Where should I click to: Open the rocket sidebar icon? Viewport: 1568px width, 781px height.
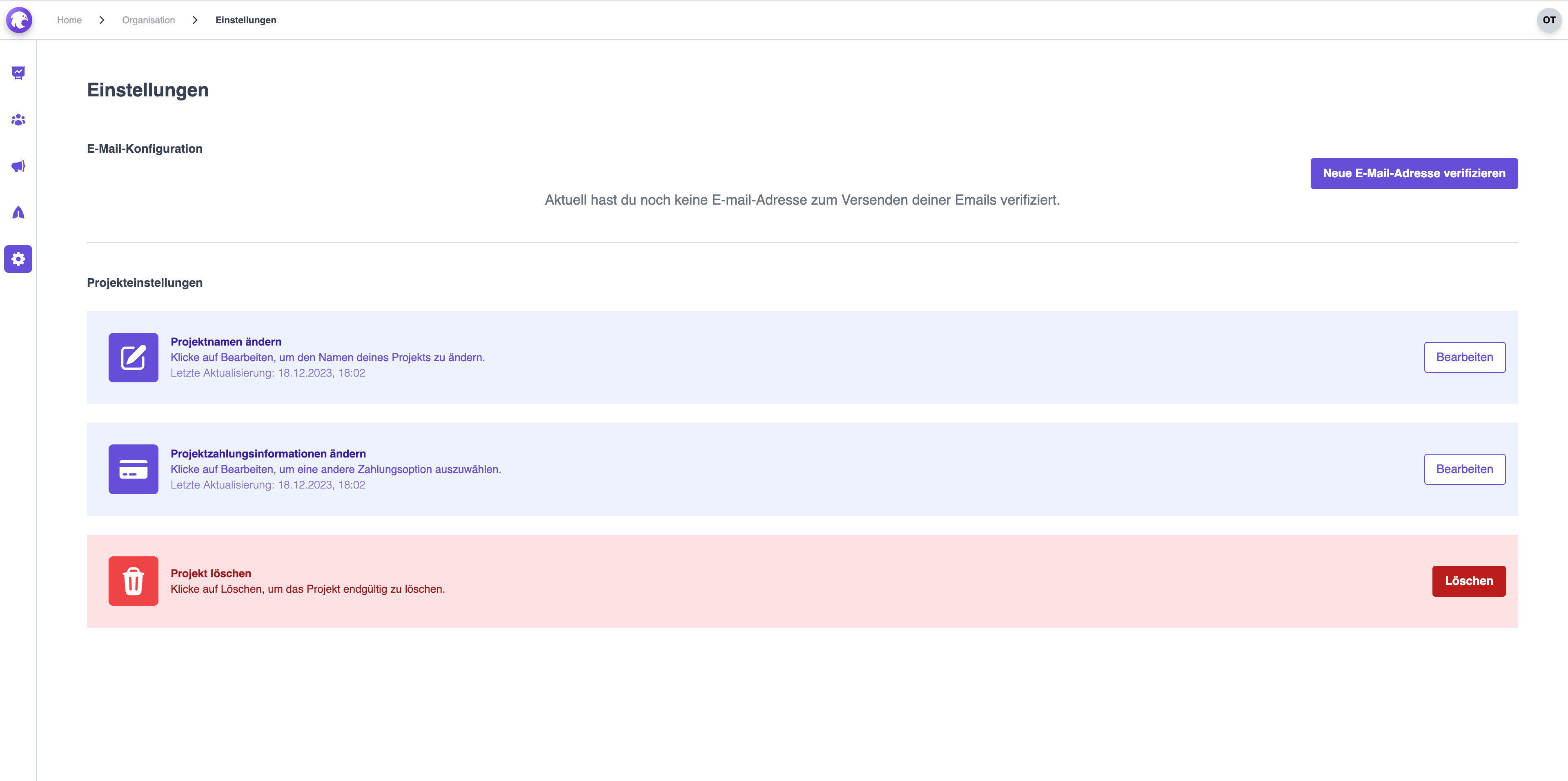(x=18, y=212)
